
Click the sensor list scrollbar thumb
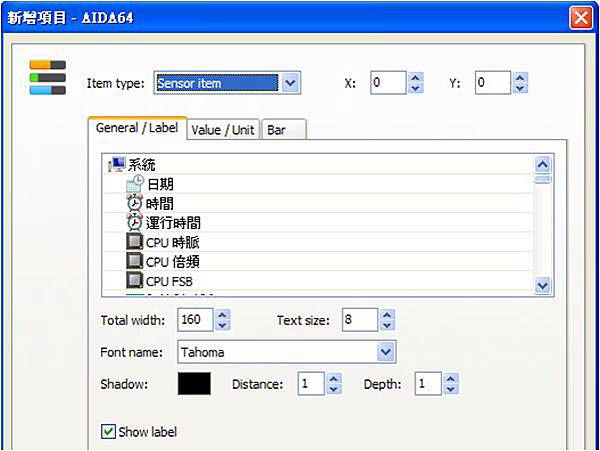pos(543,179)
